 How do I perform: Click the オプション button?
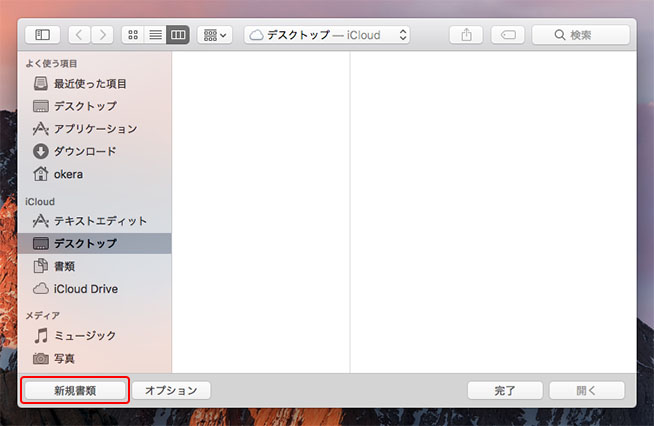(171, 391)
